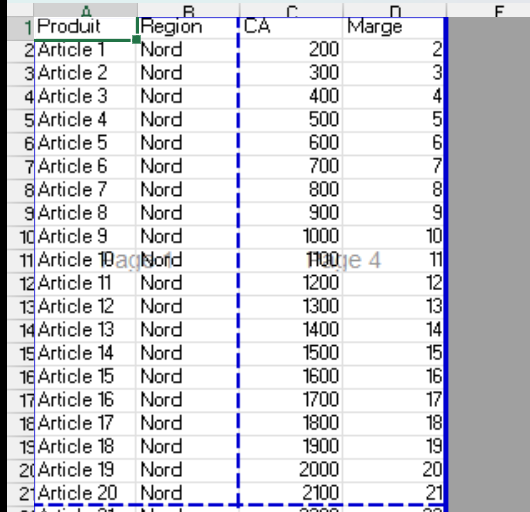Click cell containing Article 17
The height and width of the screenshot is (512, 530).
click(x=85, y=423)
